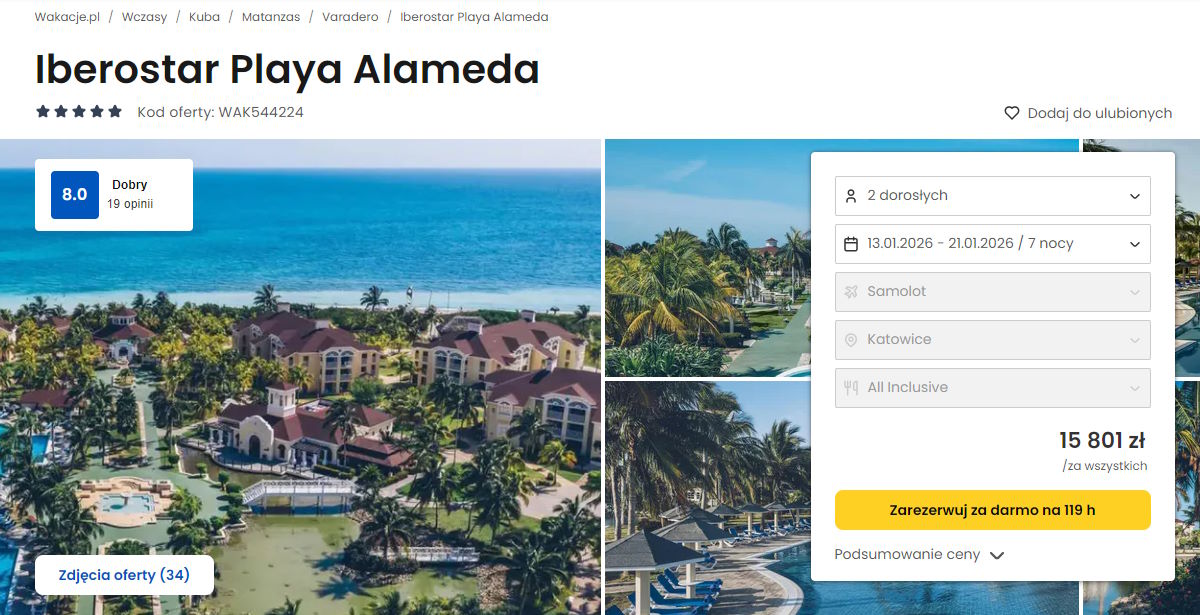Image resolution: width=1200 pixels, height=615 pixels.
Task: Open the Varadero breadcrumb link
Action: click(x=350, y=17)
